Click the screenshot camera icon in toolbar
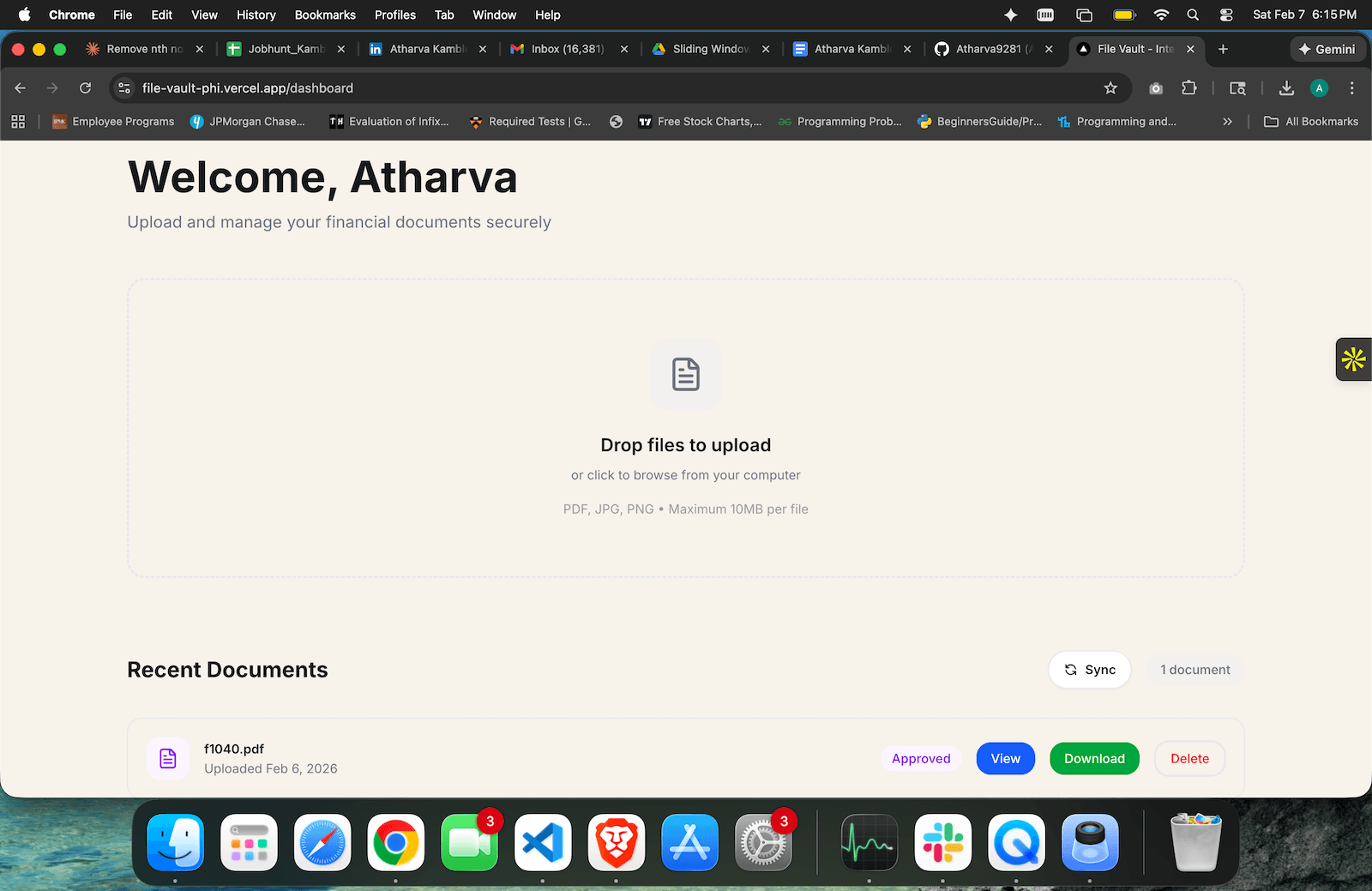Viewport: 1372px width, 891px height. [1156, 88]
